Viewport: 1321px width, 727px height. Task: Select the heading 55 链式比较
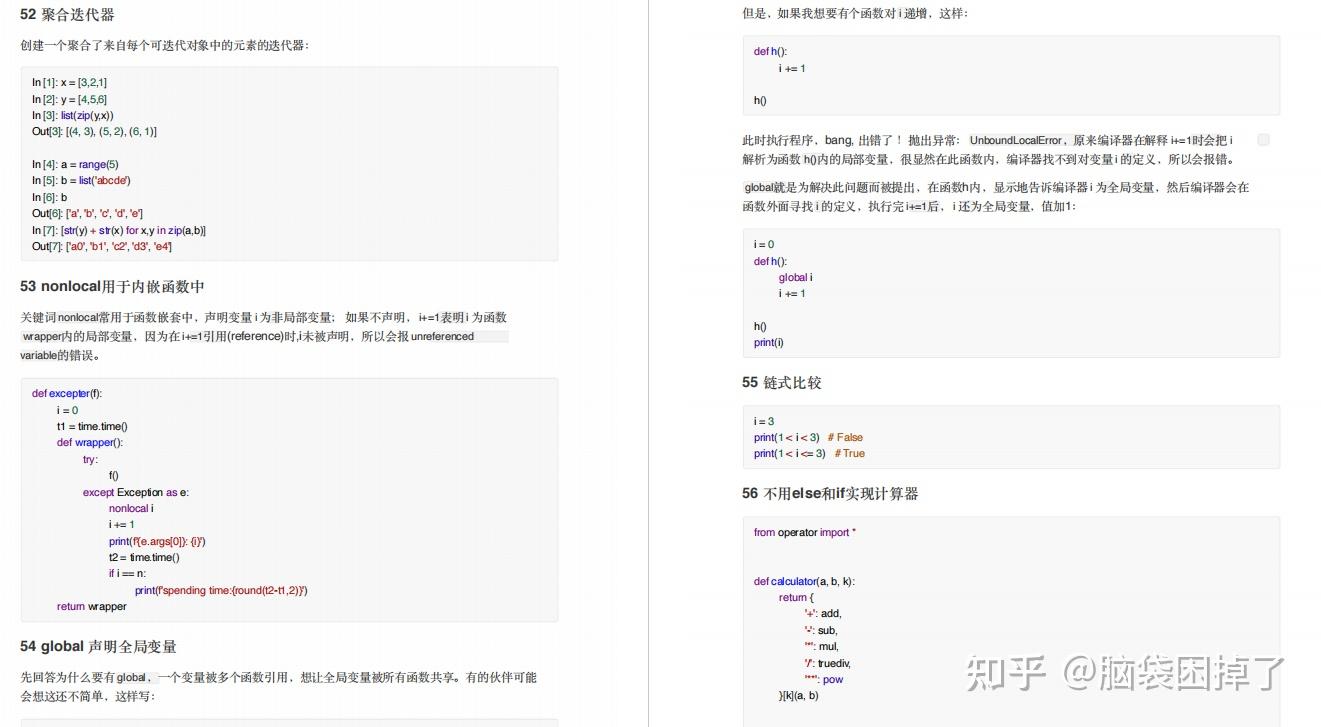tap(782, 382)
